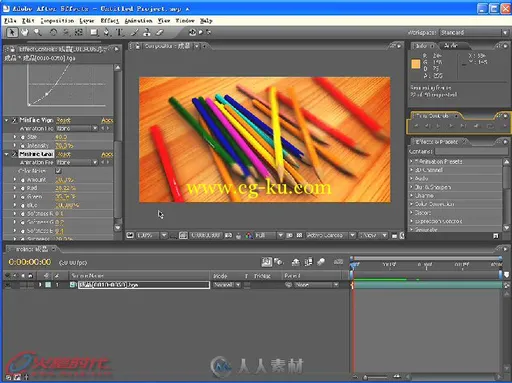Click the orange color swatch in Info panel
This screenshot has width=512, height=383.
click(416, 64)
